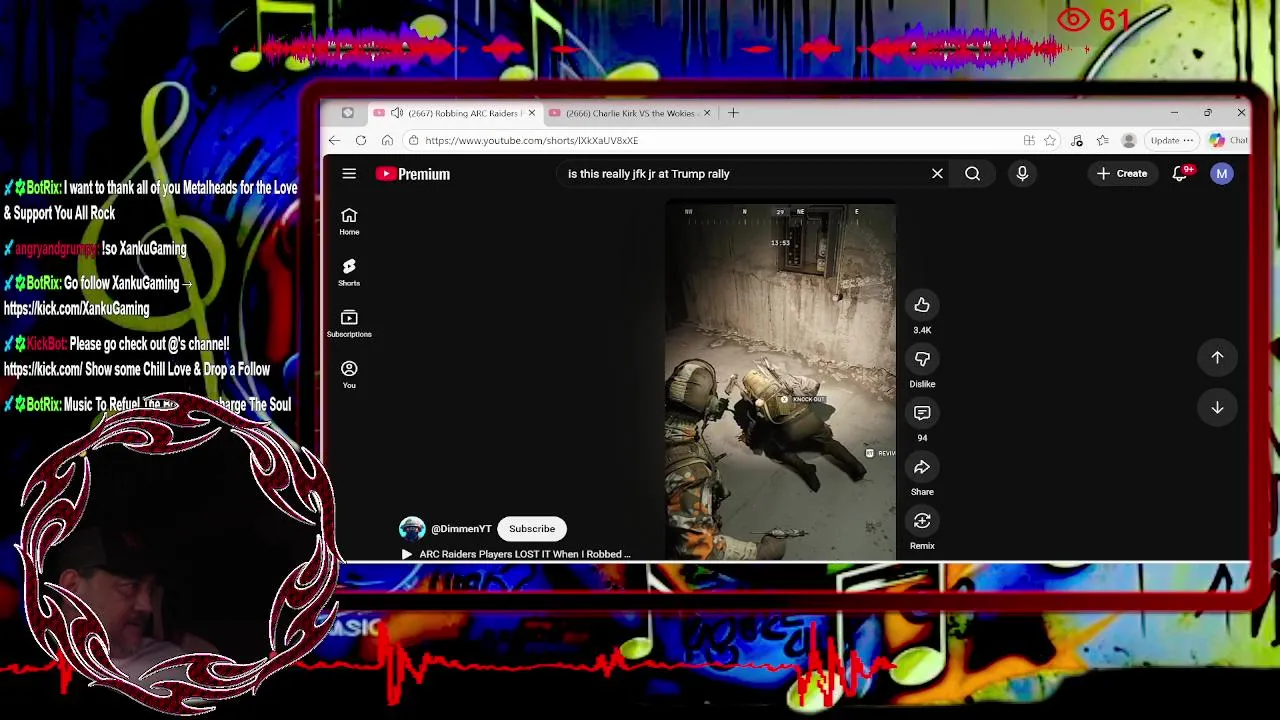Open the browser favorites list icon

[1102, 141]
